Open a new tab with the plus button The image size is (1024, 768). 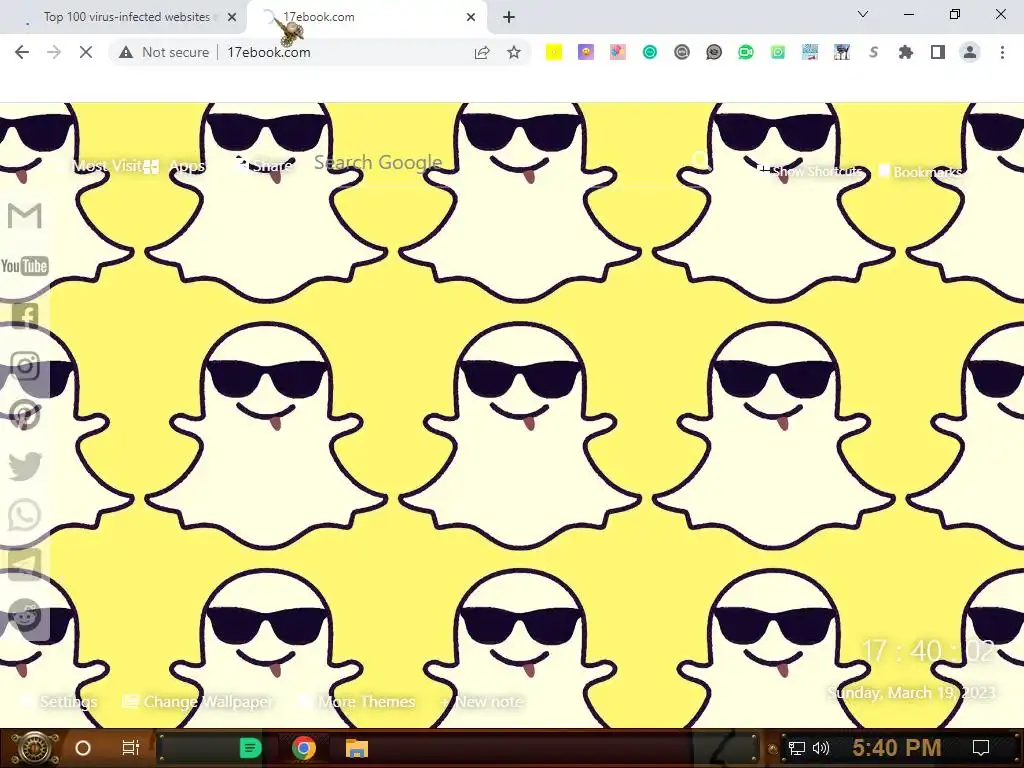(x=509, y=17)
